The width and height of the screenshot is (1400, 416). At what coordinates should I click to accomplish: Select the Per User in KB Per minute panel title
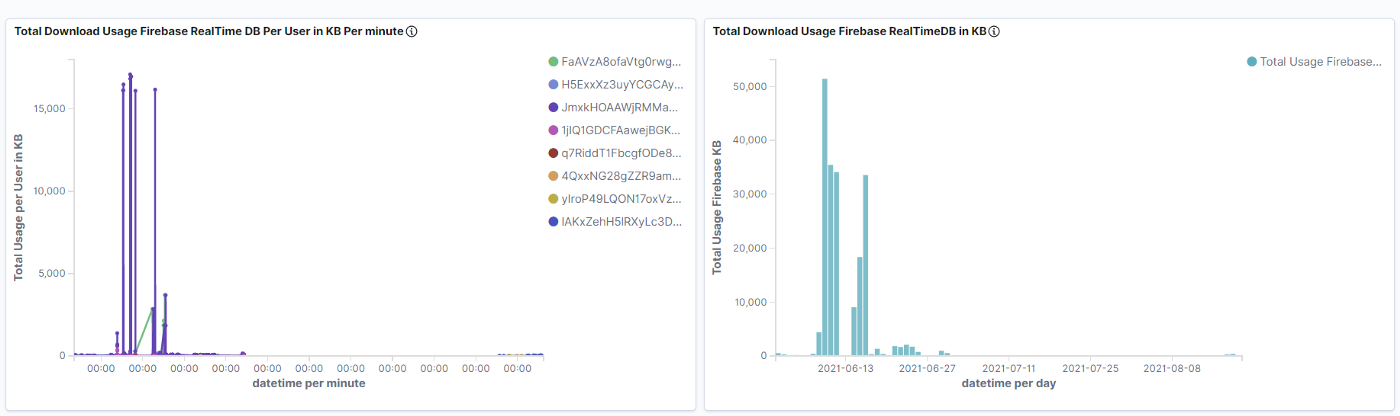pos(209,31)
